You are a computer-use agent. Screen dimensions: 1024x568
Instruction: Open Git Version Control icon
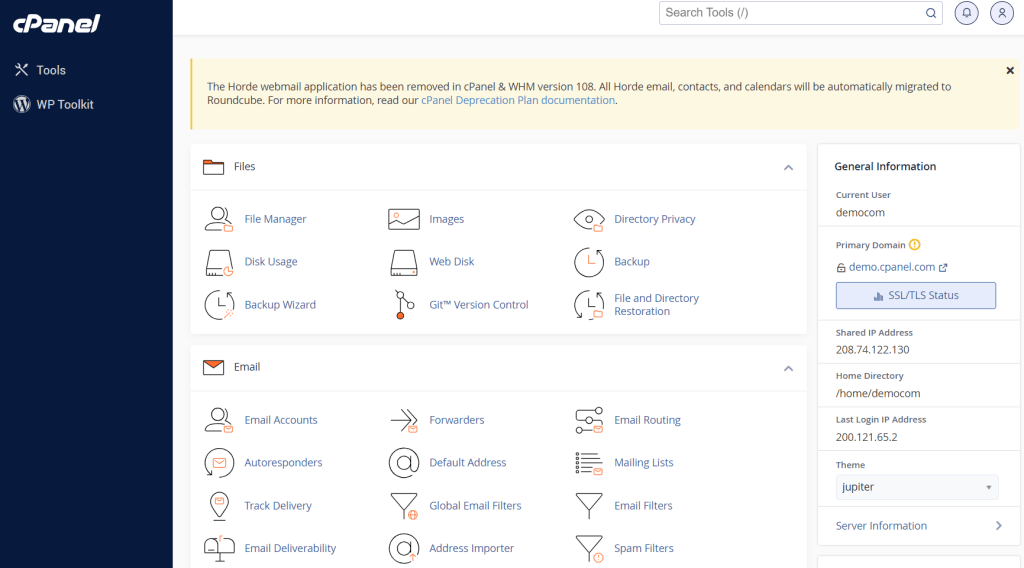tap(404, 305)
